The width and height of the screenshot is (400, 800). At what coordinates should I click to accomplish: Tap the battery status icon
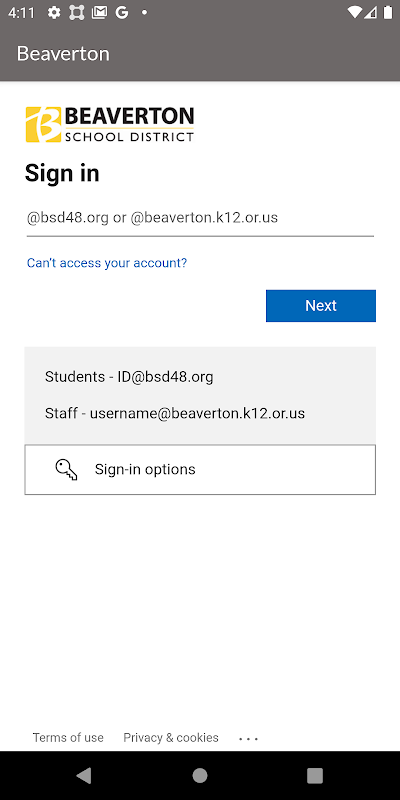(x=388, y=13)
